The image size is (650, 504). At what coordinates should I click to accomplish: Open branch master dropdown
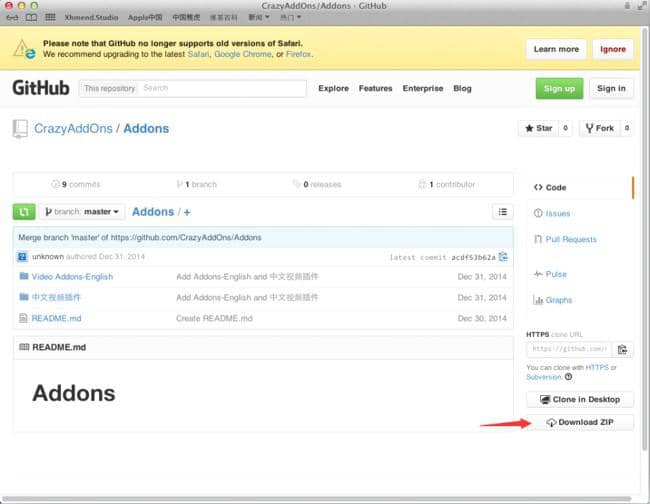82,212
